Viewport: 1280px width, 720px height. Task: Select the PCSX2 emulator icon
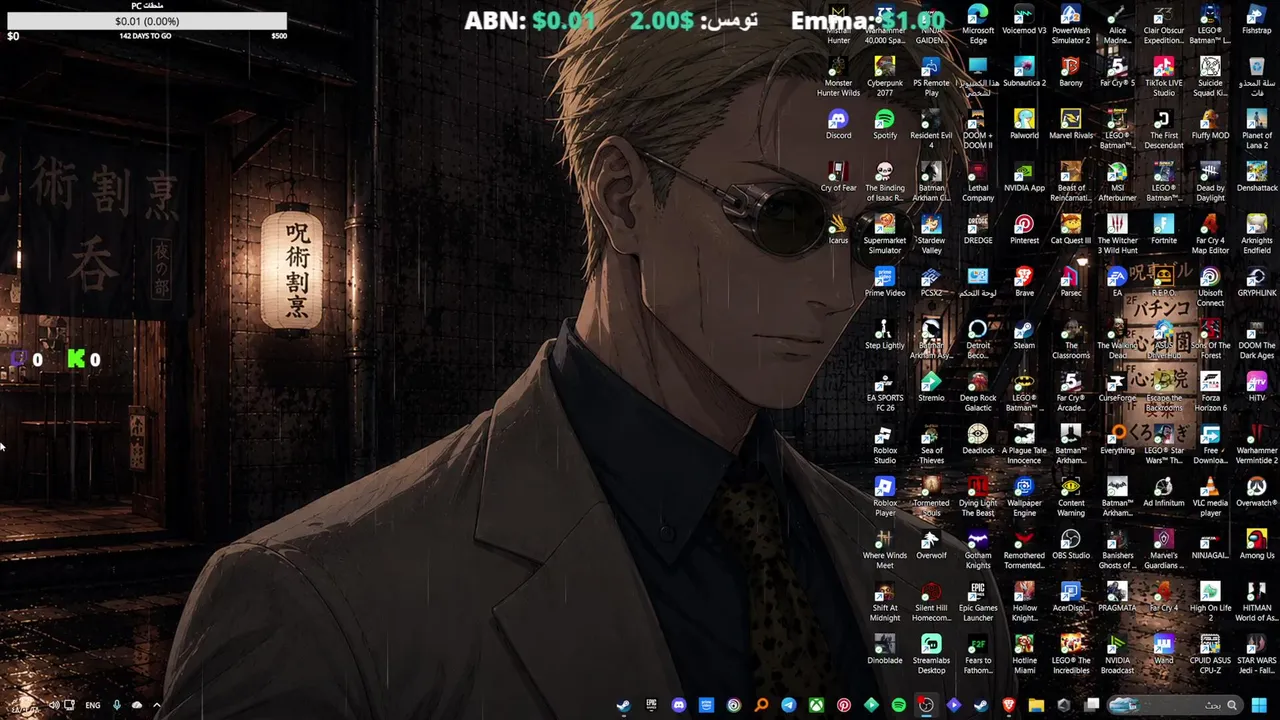[931, 282]
